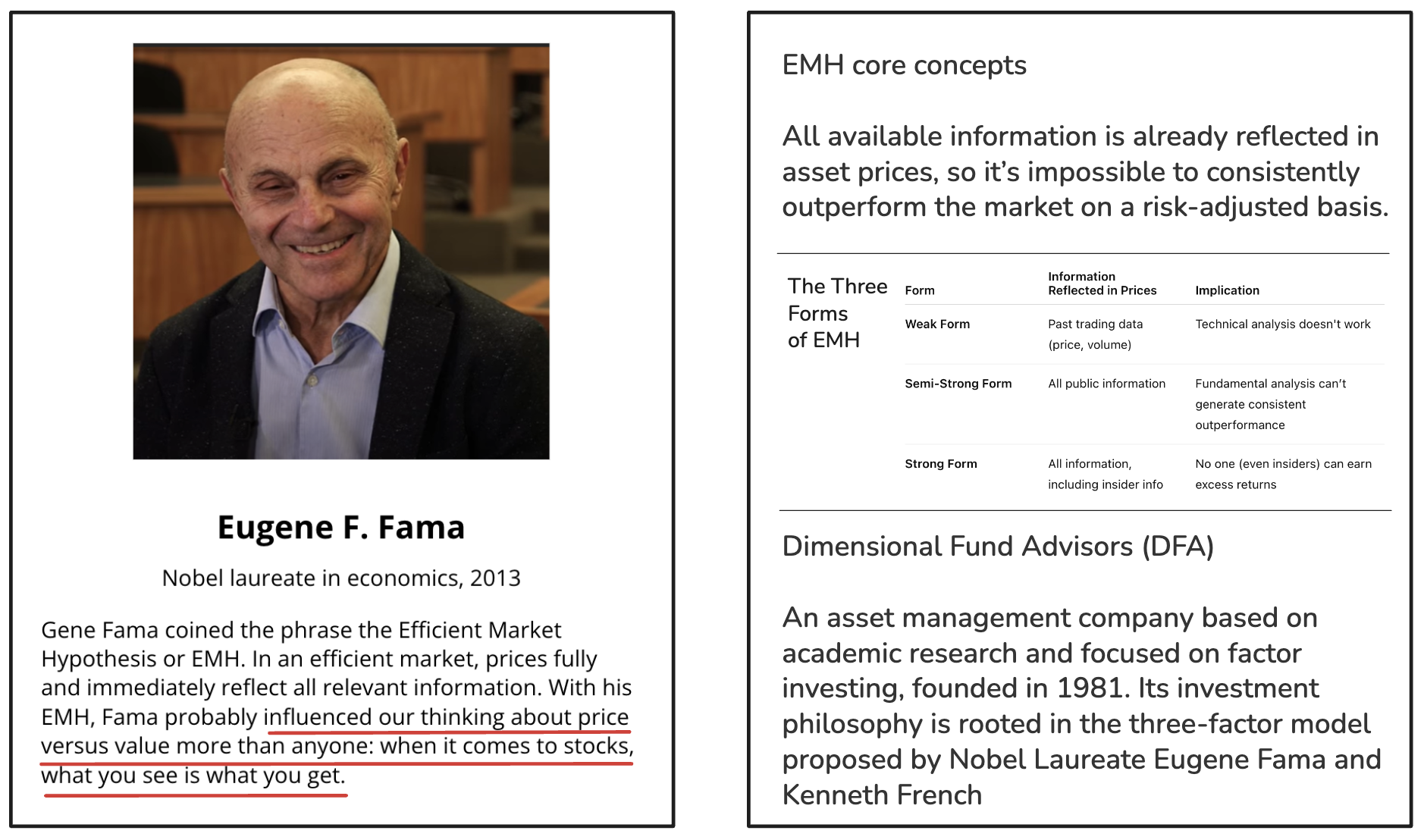1424x840 pixels.
Task: Select the 'Strong Form' row label
Action: pyautogui.click(x=940, y=464)
